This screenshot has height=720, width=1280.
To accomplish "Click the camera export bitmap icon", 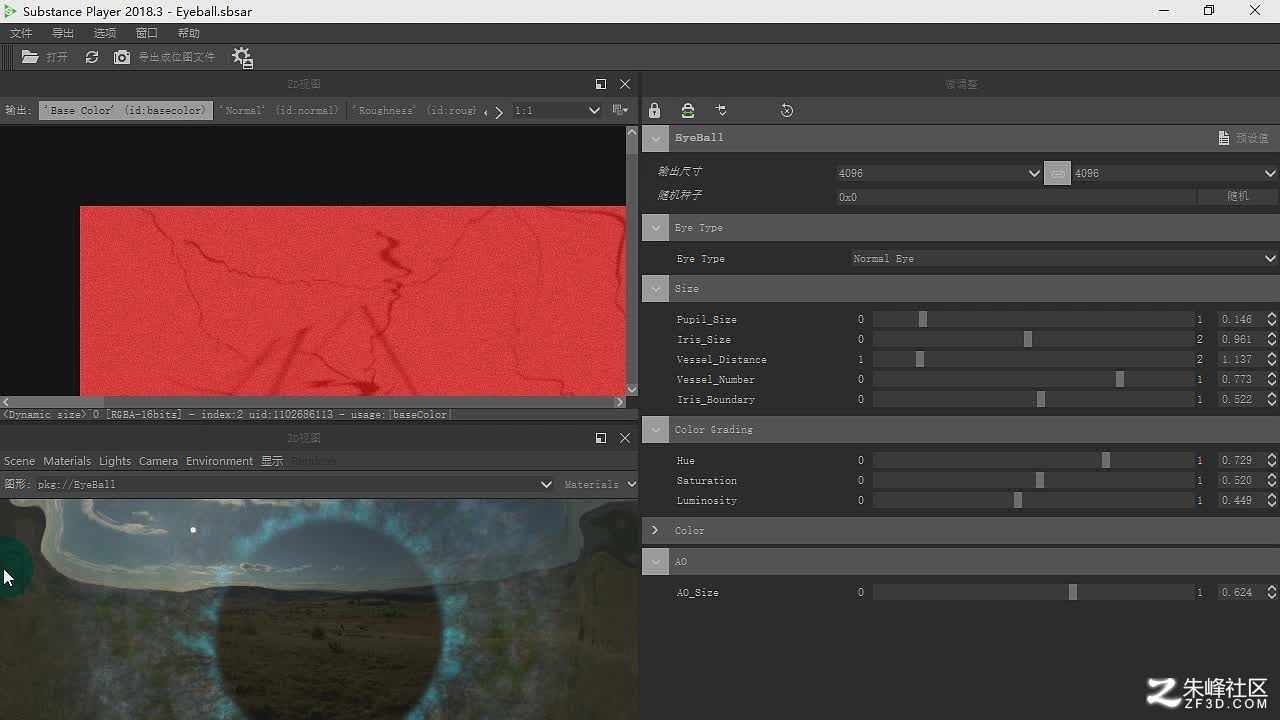I will 122,57.
